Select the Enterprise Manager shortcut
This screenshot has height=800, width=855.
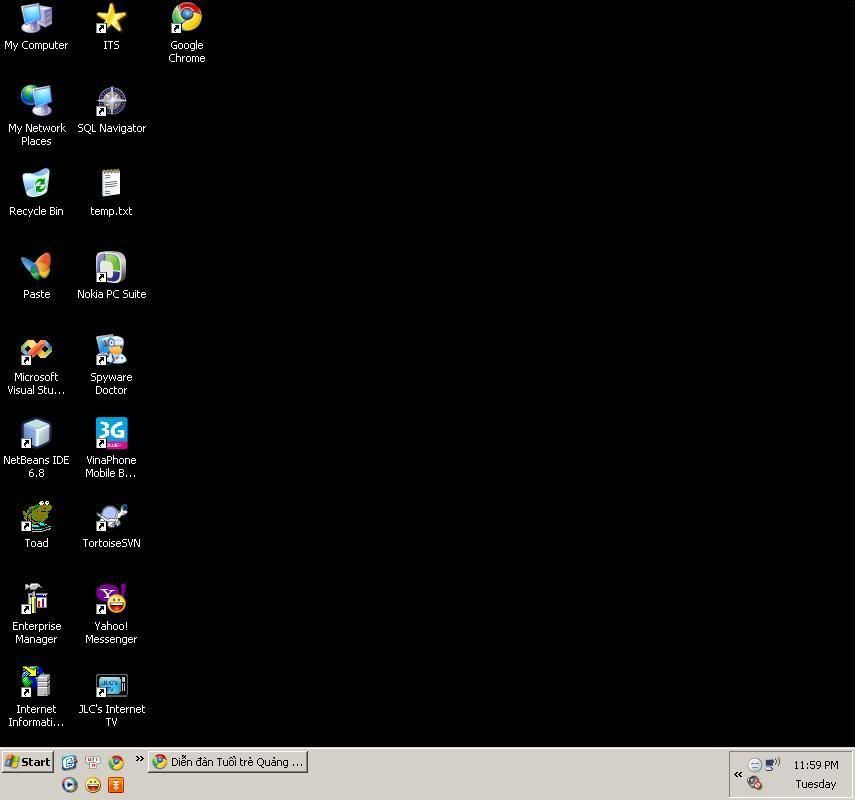[36, 600]
